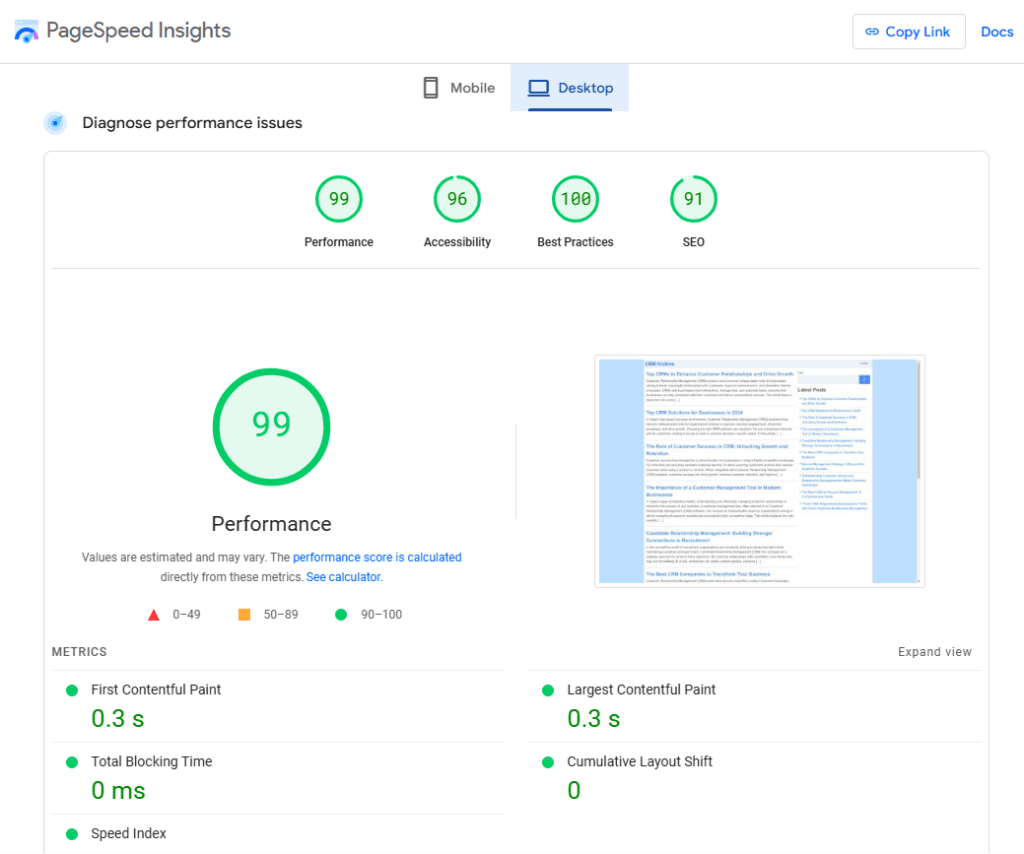
Task: Click the large Performance heading below the gauge
Action: tap(272, 524)
